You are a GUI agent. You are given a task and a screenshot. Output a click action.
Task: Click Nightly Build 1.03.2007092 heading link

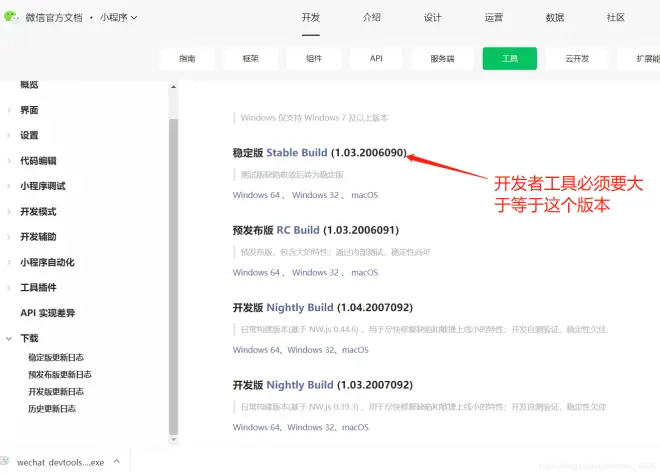[x=300, y=385]
